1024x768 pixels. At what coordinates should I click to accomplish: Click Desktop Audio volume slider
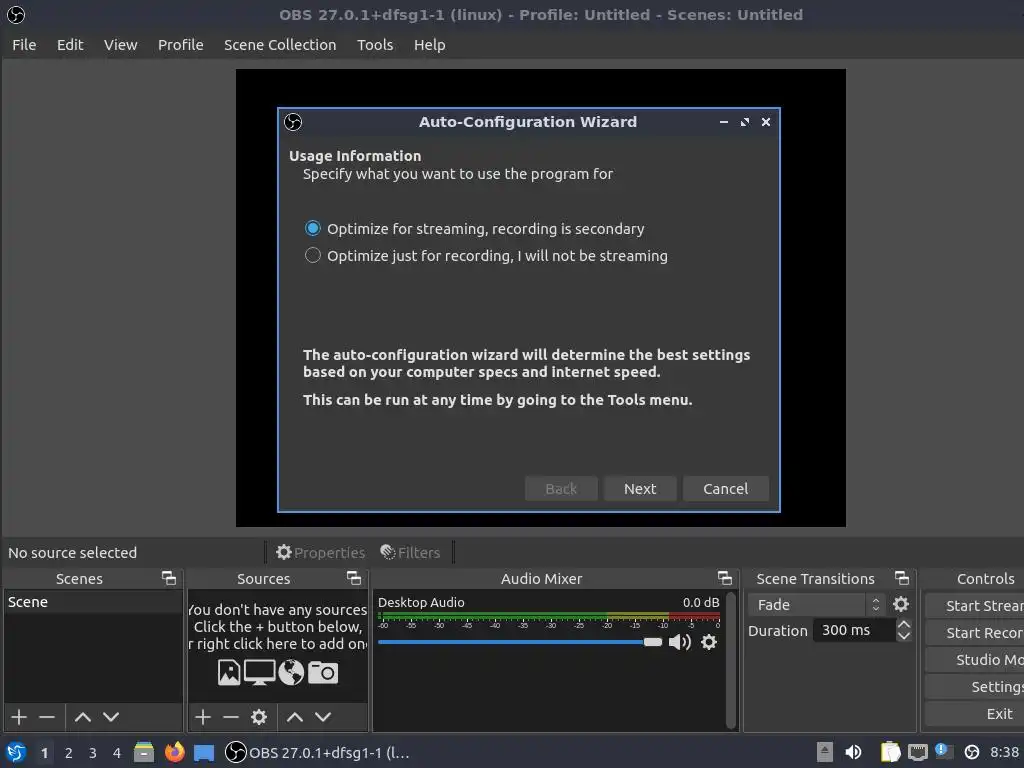[520, 642]
